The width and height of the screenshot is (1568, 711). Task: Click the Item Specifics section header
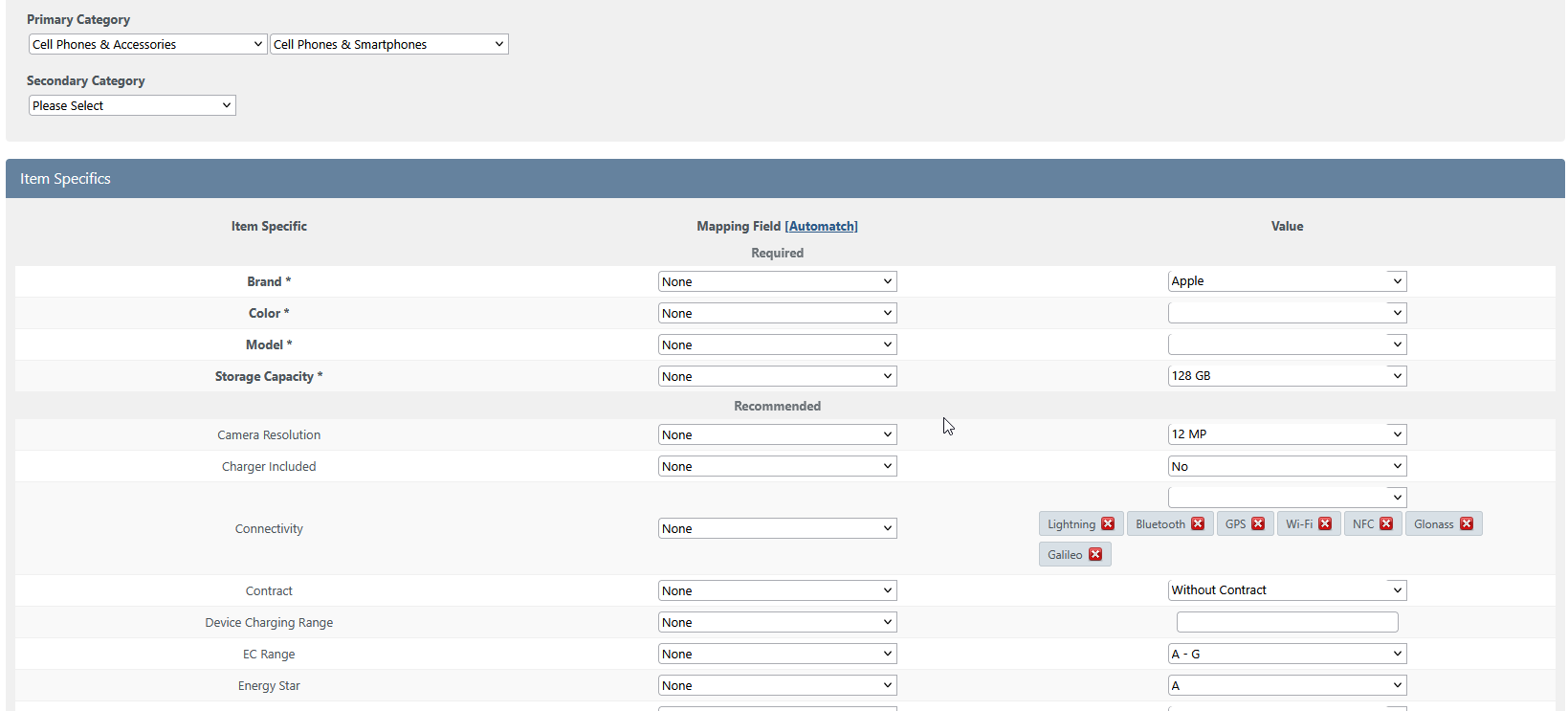coord(784,179)
